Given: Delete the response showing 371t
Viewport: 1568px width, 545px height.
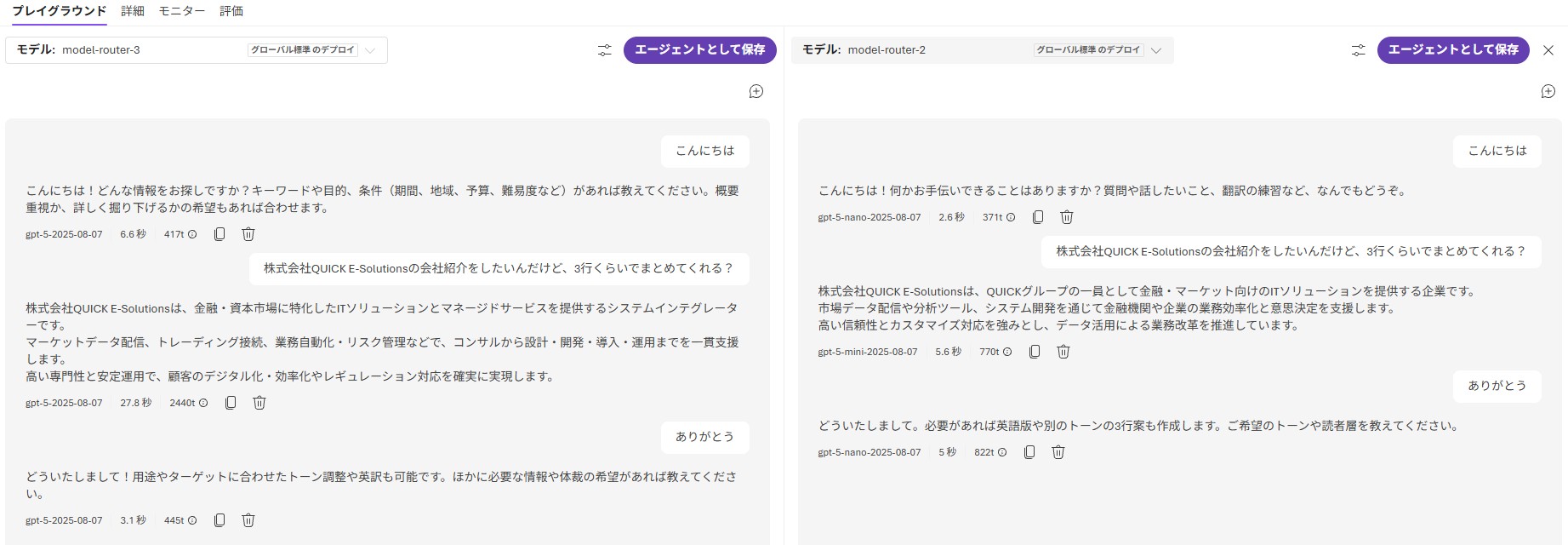Looking at the screenshot, I should pyautogui.click(x=1067, y=217).
